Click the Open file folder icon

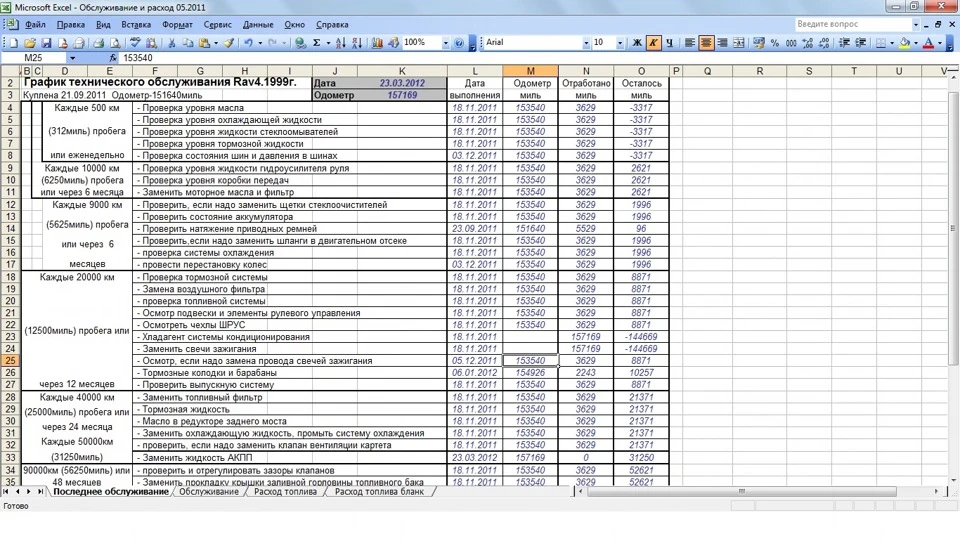29,43
